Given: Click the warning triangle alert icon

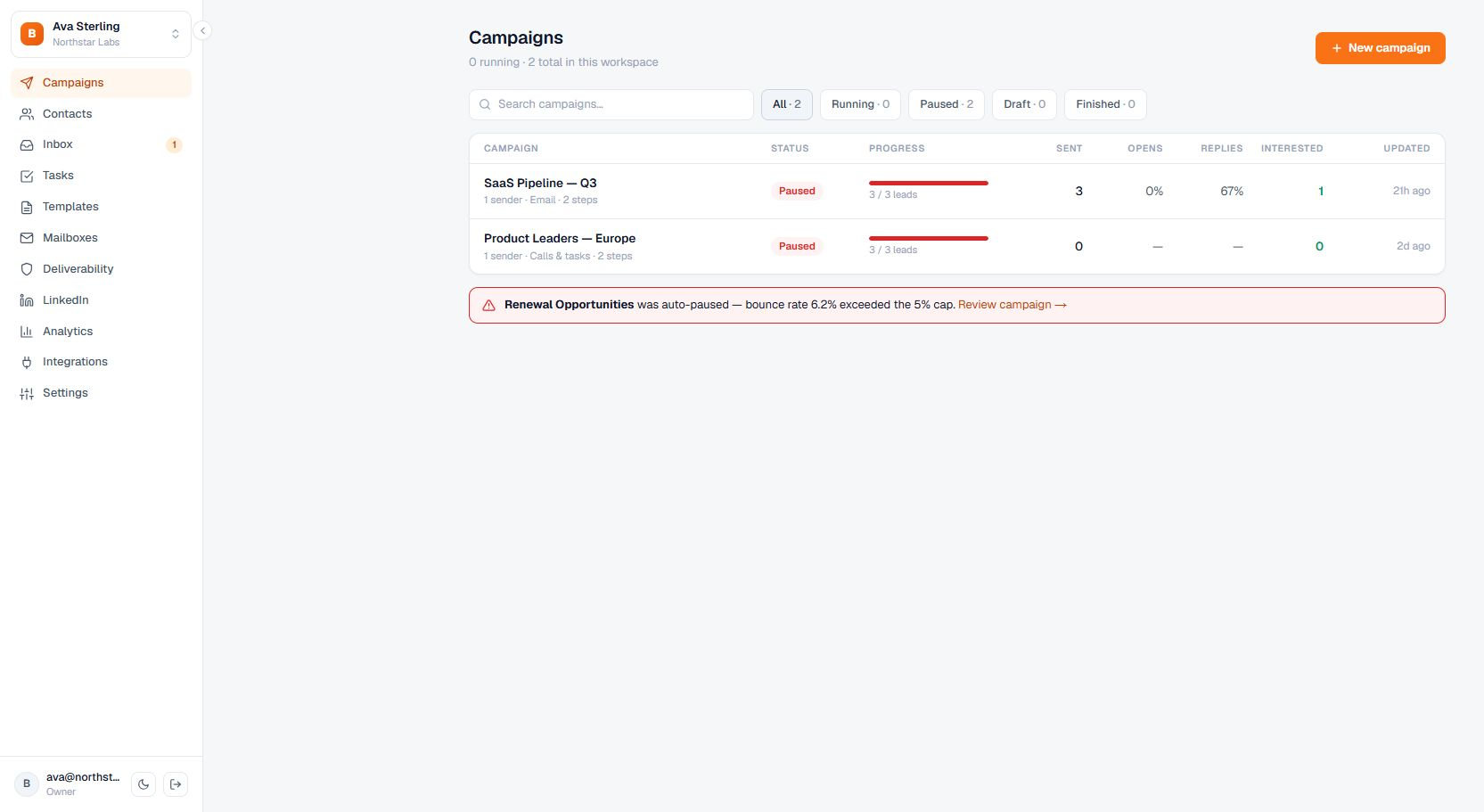Looking at the screenshot, I should coord(489,305).
